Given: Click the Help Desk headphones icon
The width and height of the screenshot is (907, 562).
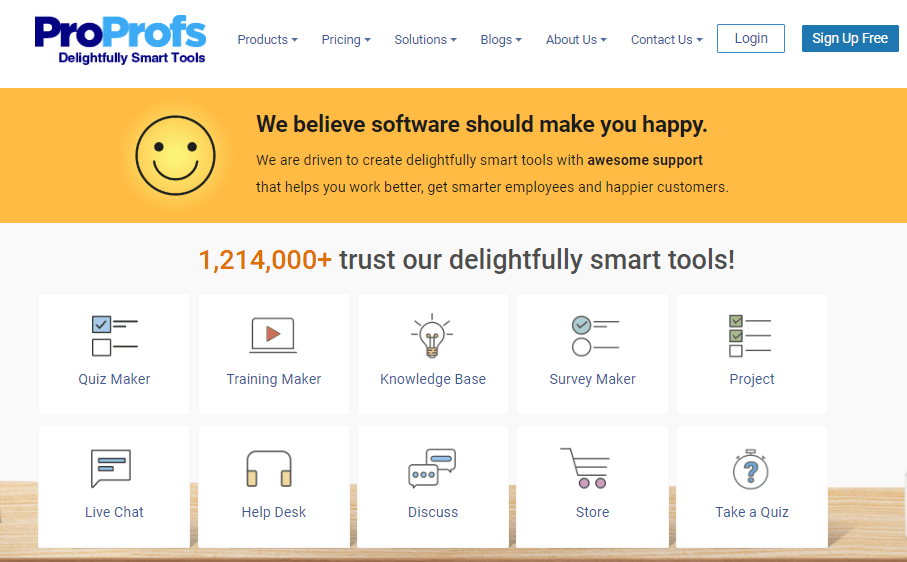Looking at the screenshot, I should pyautogui.click(x=269, y=468).
